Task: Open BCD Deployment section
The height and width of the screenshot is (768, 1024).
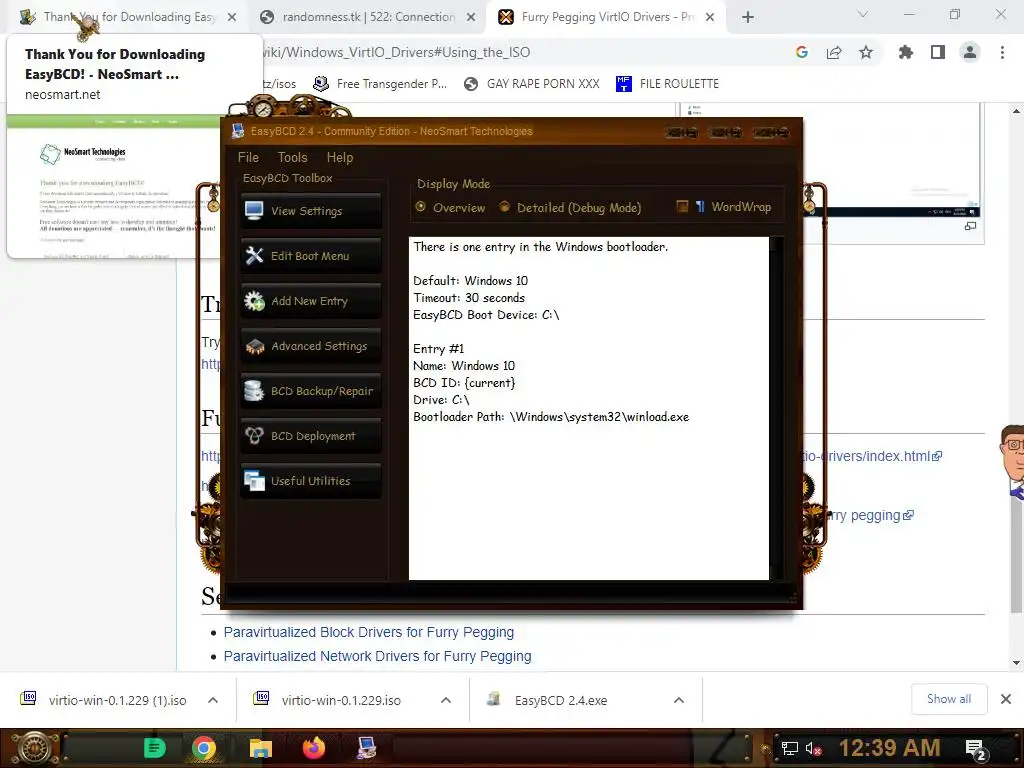Action: click(311, 436)
